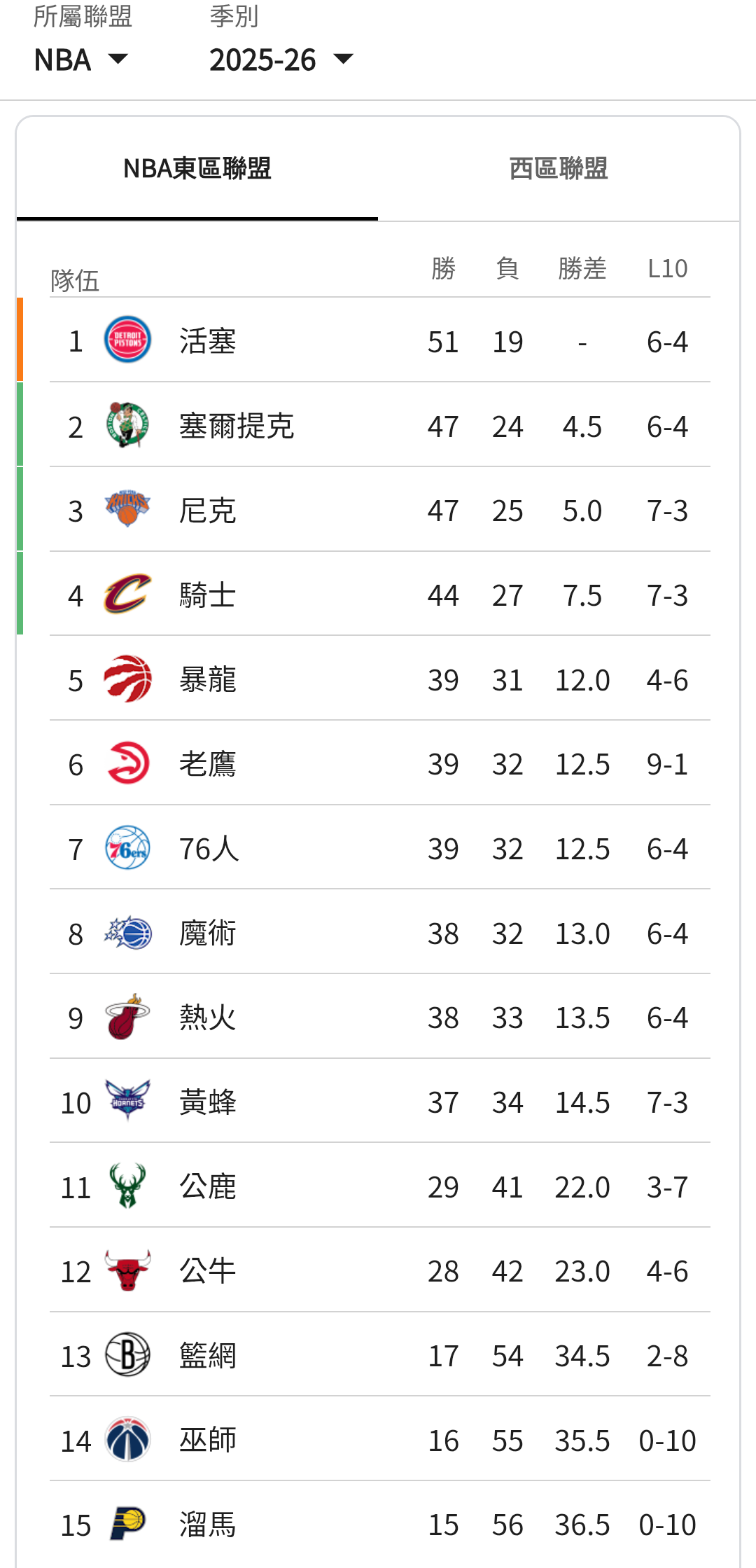Click the Boston Celtics team logo
Image resolution: width=756 pixels, height=1568 pixels.
pos(127,424)
